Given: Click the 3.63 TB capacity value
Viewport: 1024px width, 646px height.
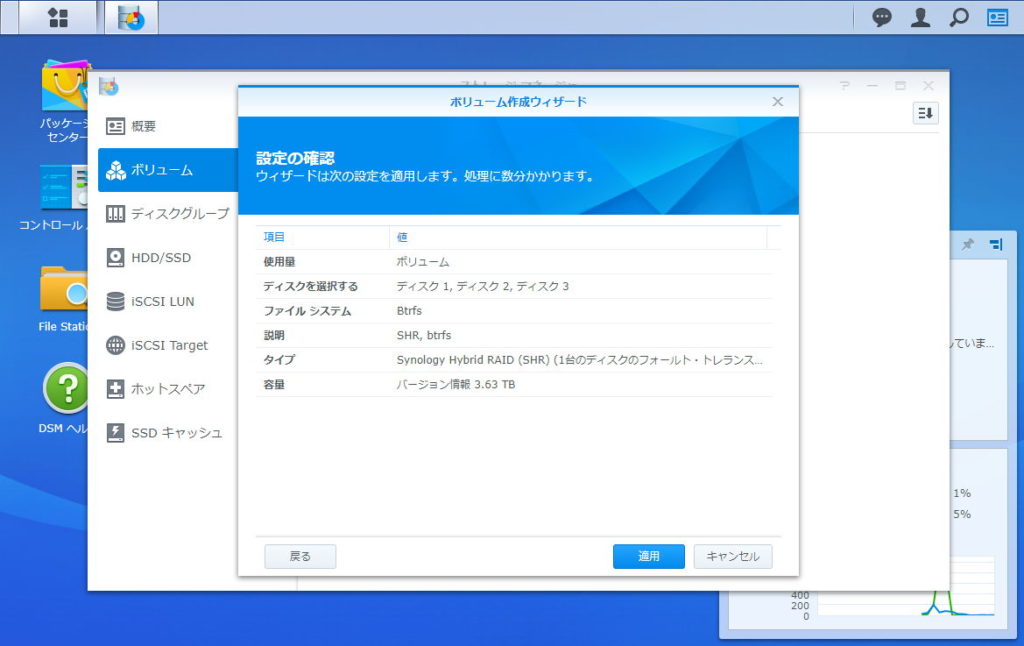Looking at the screenshot, I should tap(456, 385).
